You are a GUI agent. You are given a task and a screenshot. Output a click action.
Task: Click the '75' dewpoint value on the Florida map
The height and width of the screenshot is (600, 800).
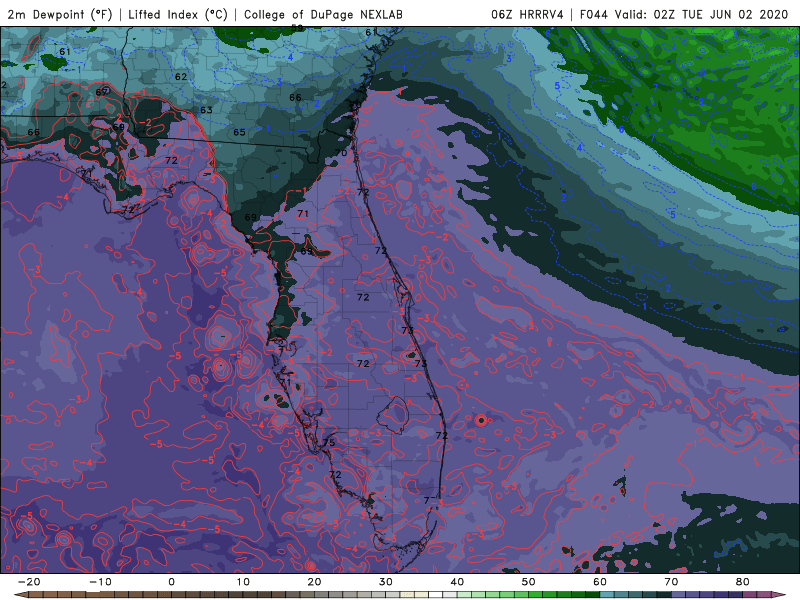329,442
